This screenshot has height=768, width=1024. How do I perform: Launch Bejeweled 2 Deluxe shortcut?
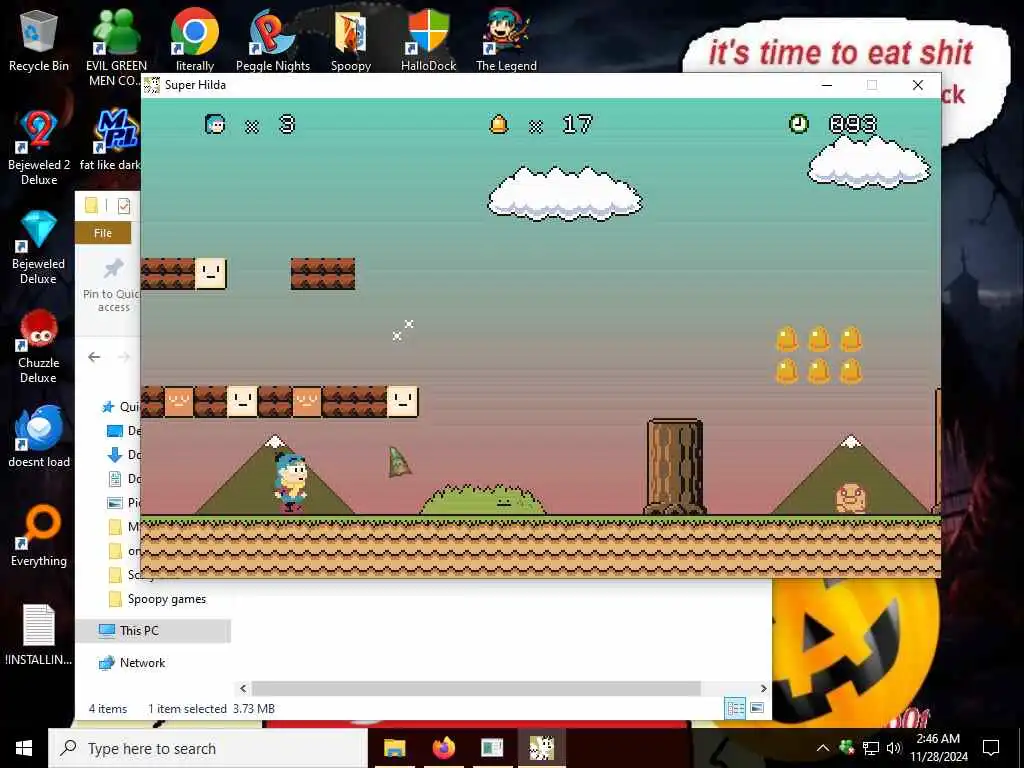click(39, 148)
